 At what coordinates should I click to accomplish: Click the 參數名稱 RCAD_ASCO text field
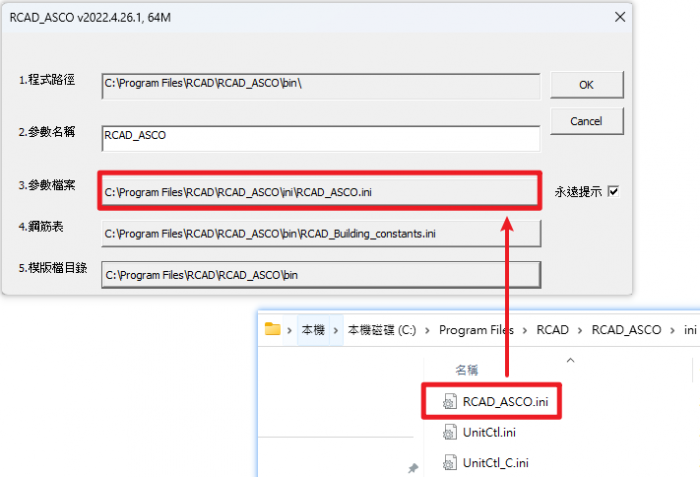point(321,138)
